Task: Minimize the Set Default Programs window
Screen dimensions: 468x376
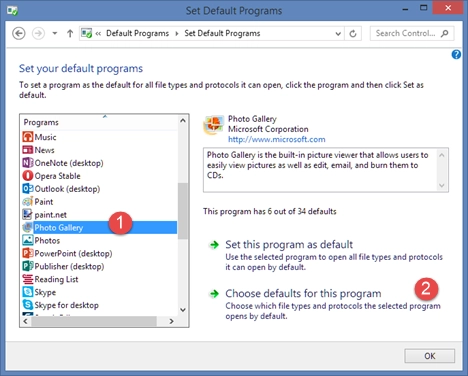Action: (405, 9)
